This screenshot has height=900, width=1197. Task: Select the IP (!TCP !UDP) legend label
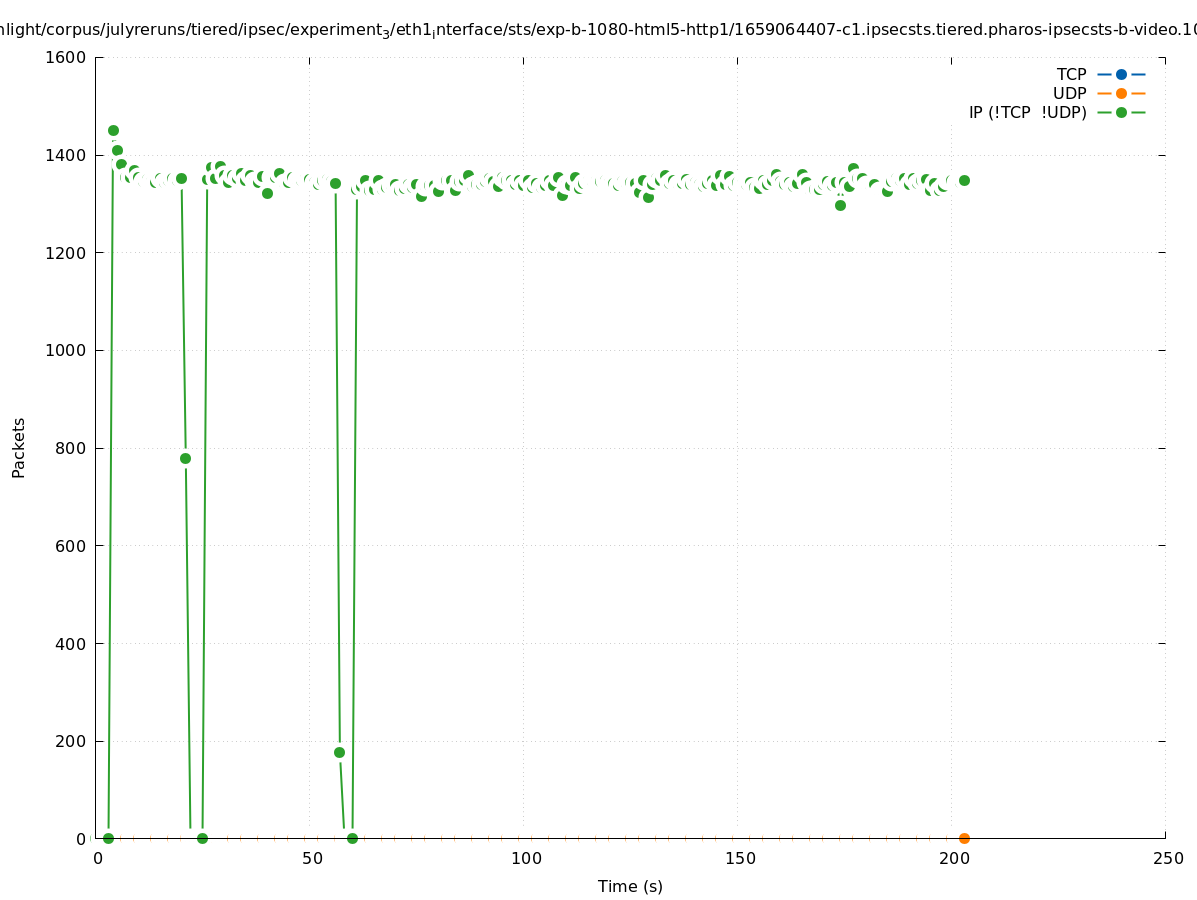[1027, 112]
